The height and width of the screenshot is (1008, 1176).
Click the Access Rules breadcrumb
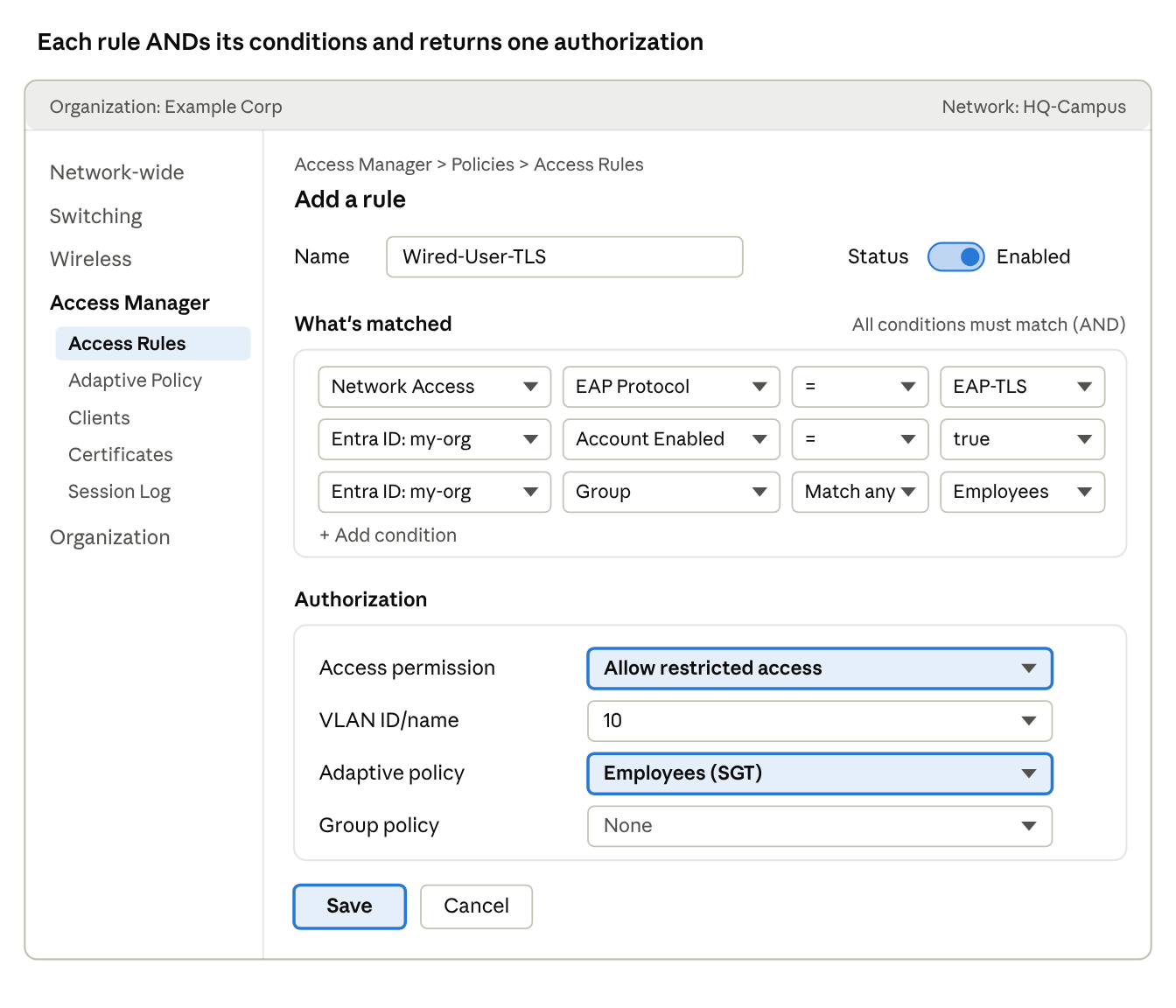tap(589, 164)
